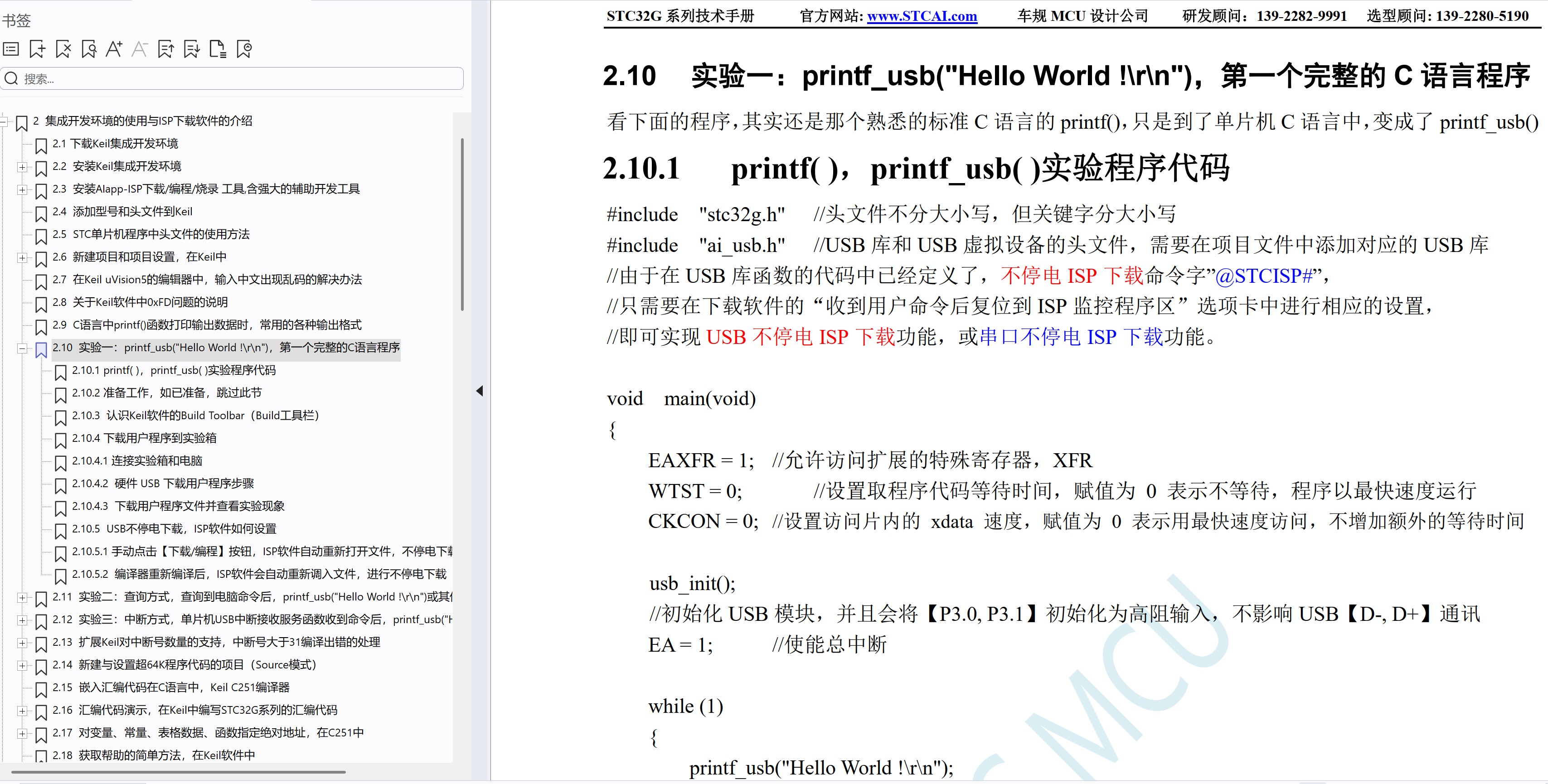
Task: Hide the bookmark panel with the left arrow
Action: point(480,391)
